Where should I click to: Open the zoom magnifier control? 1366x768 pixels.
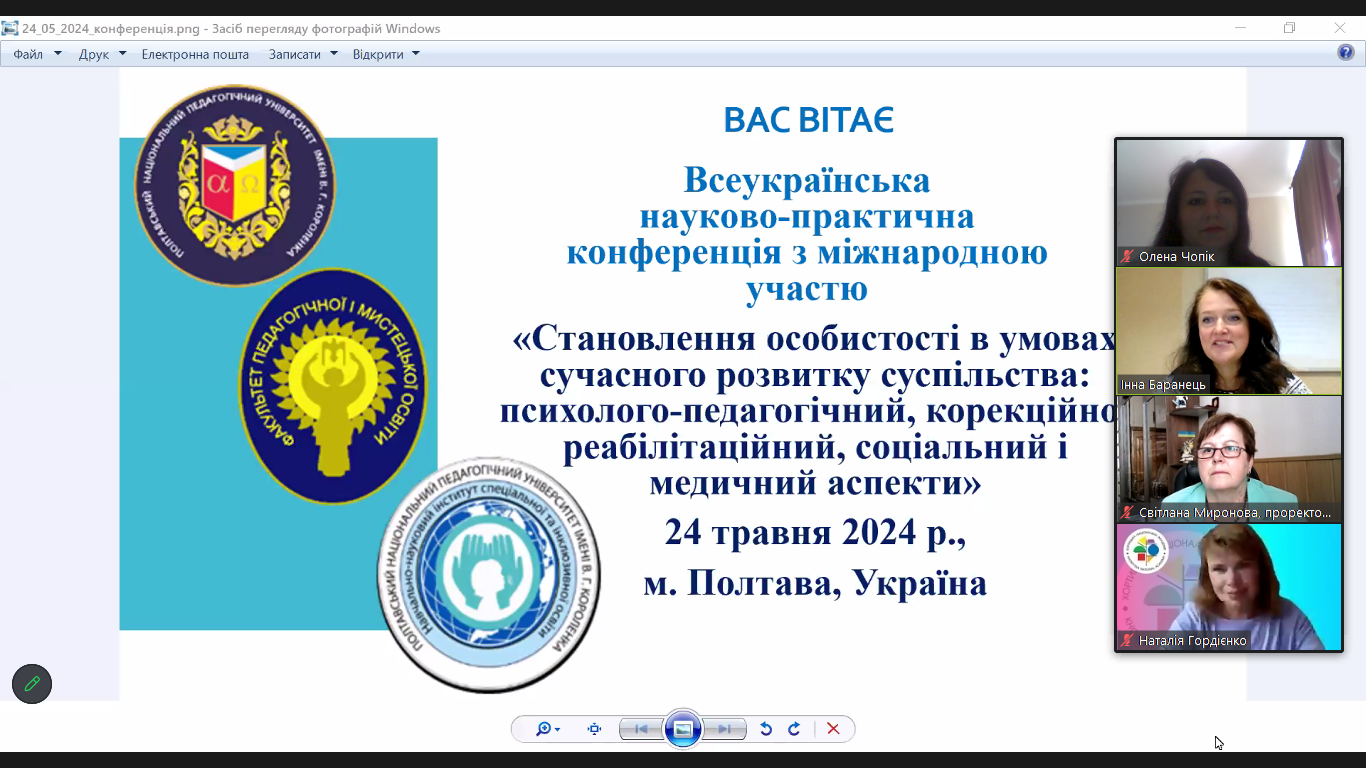click(546, 729)
